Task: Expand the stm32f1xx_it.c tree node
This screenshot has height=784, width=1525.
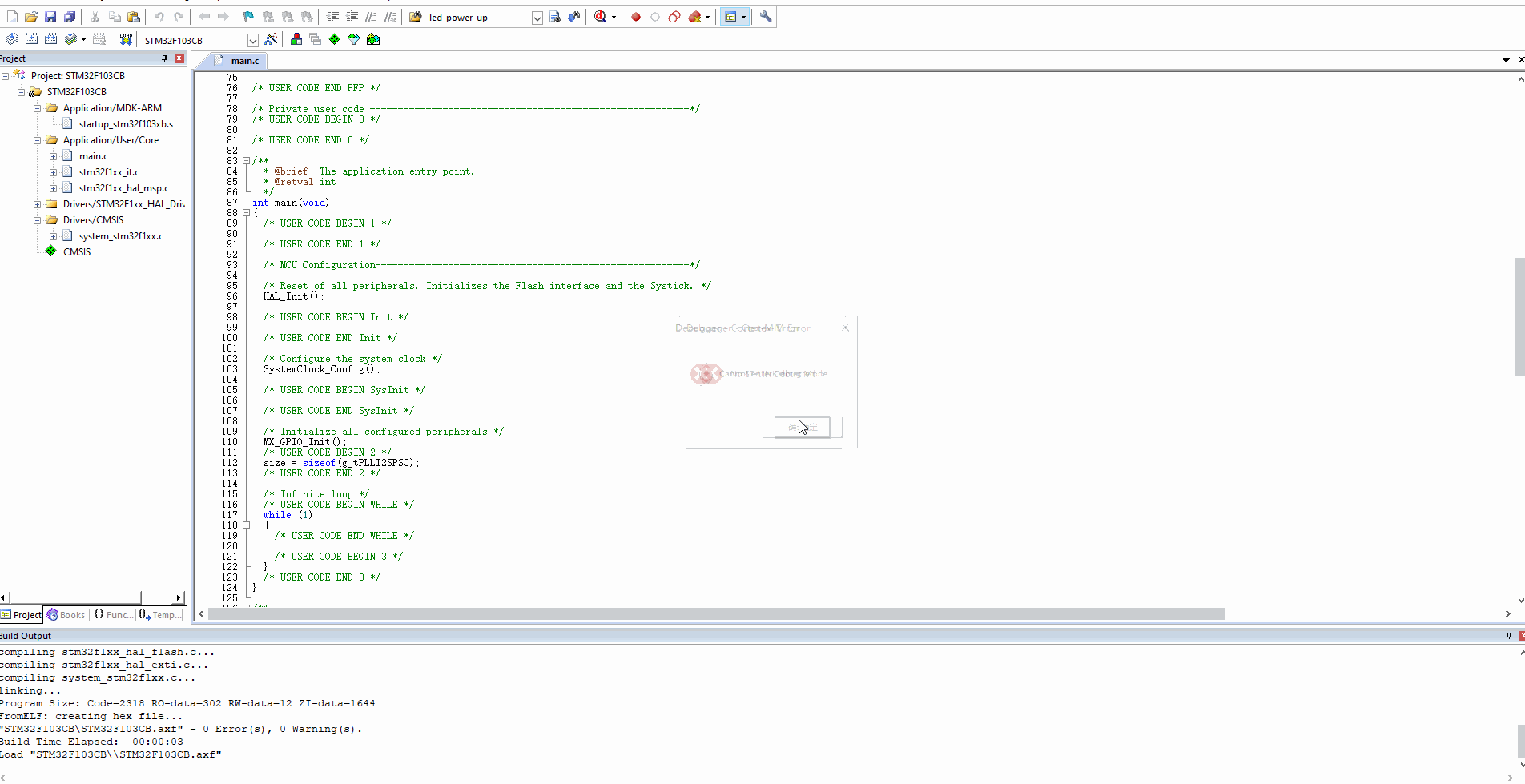Action: pyautogui.click(x=54, y=172)
